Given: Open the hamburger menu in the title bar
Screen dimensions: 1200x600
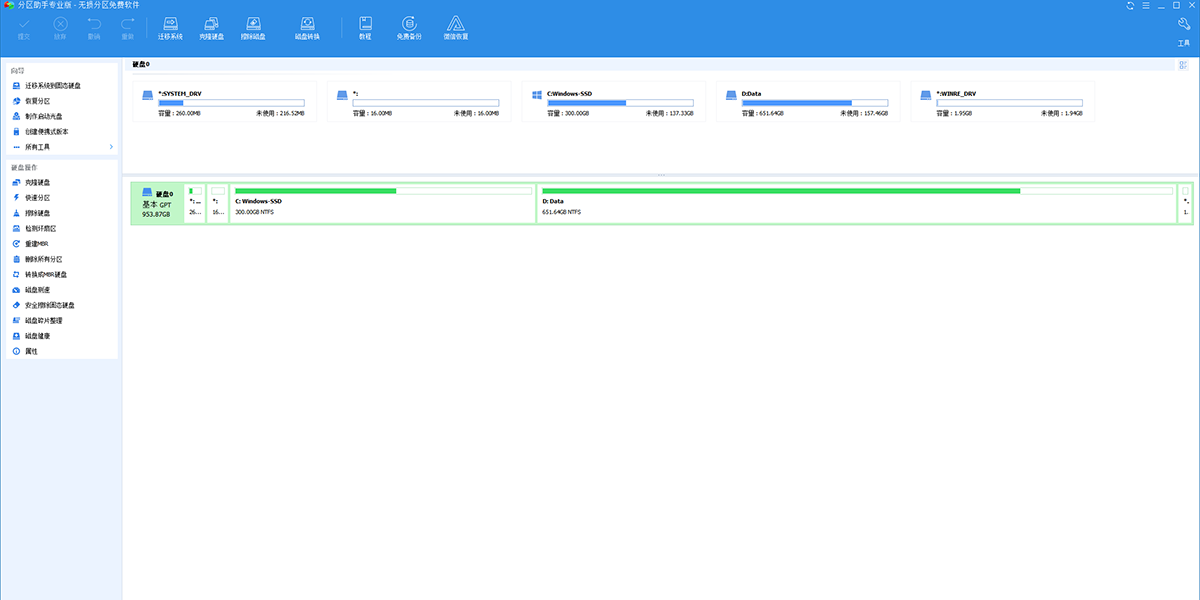Looking at the screenshot, I should (1145, 5).
